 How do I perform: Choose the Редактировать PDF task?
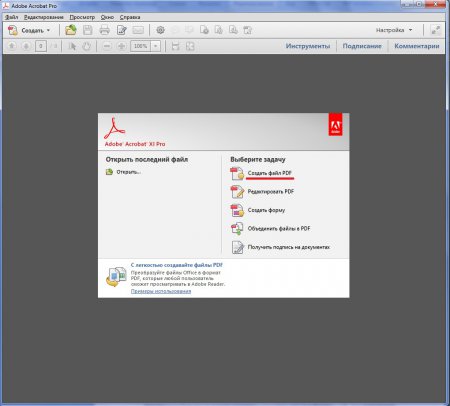click(271, 192)
